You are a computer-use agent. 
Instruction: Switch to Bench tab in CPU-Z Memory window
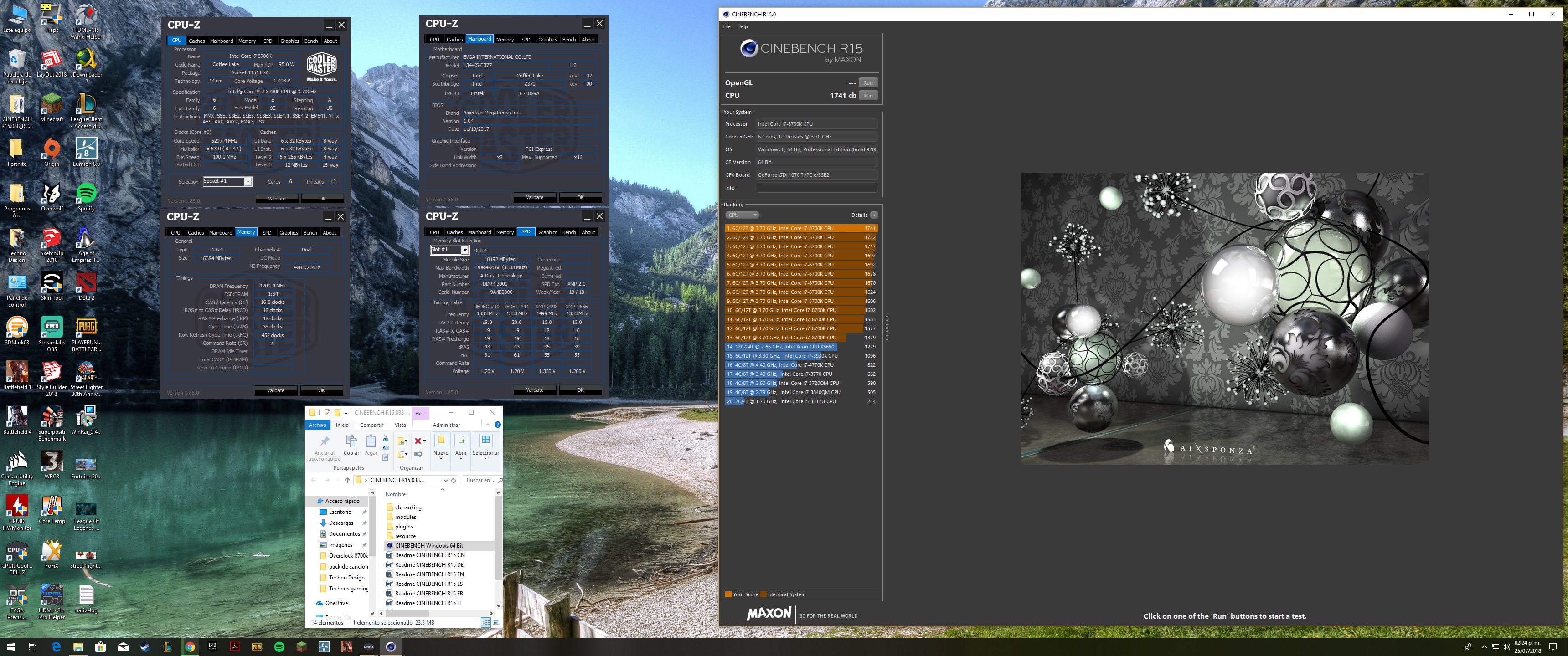click(310, 232)
